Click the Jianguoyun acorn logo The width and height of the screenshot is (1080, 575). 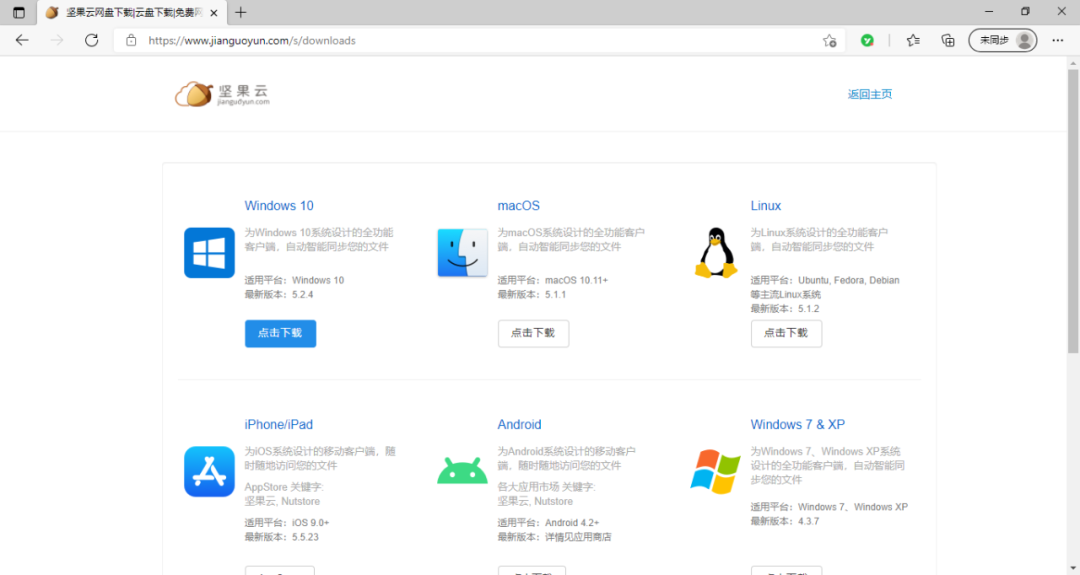222,94
